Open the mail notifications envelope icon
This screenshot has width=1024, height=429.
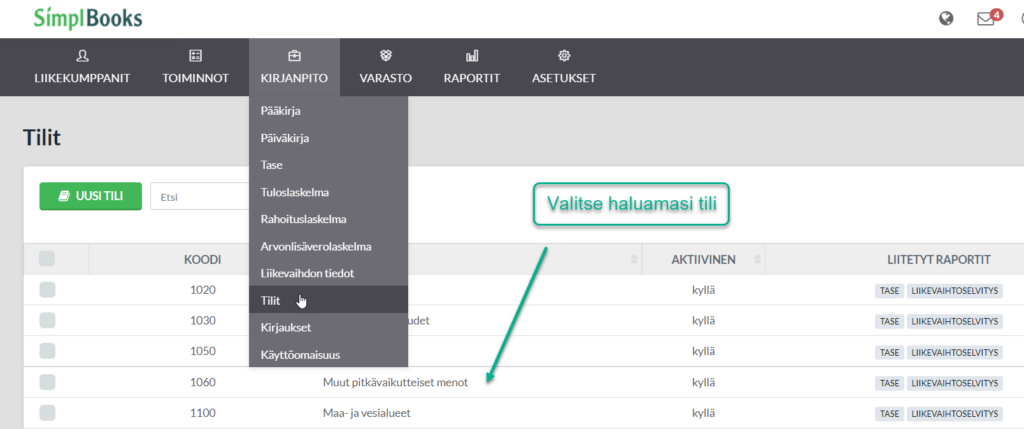point(985,19)
